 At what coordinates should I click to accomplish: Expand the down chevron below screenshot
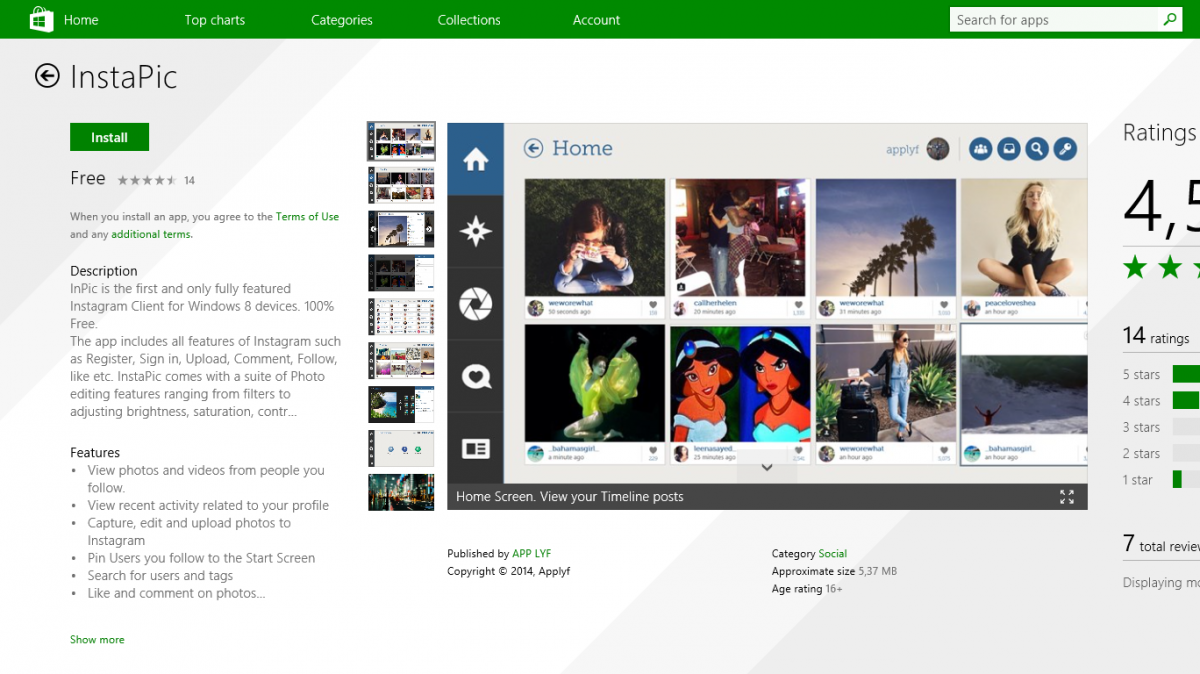coord(767,467)
